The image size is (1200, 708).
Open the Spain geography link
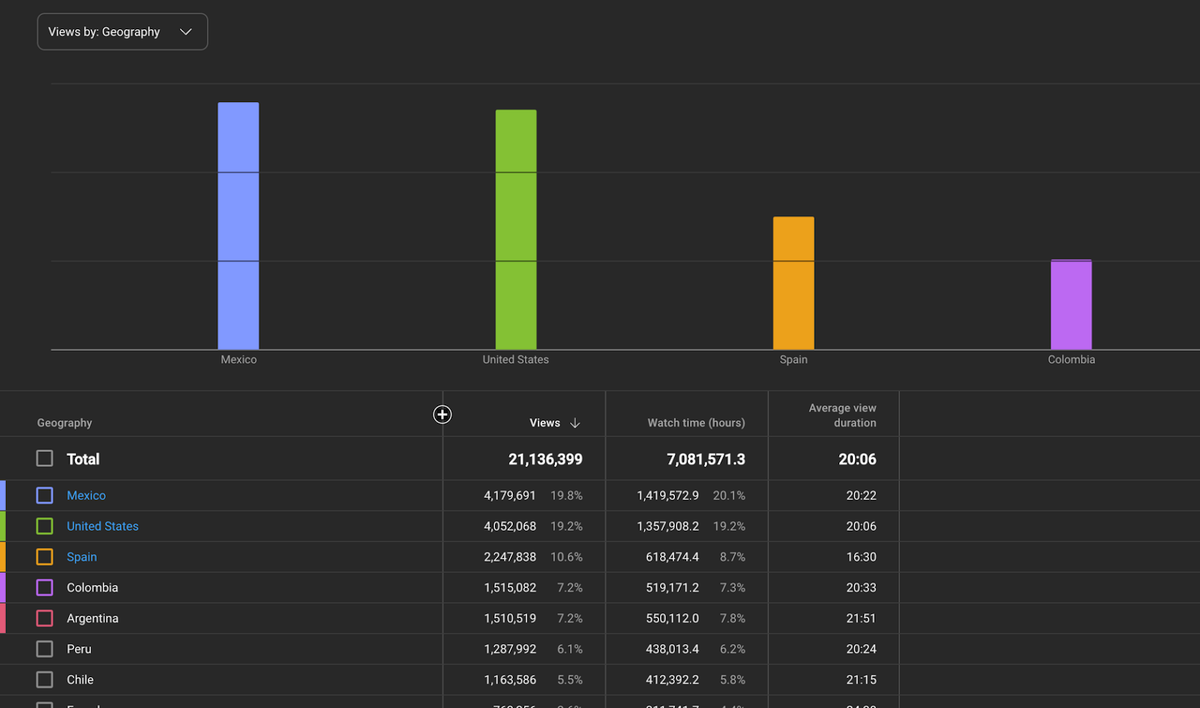pos(82,557)
